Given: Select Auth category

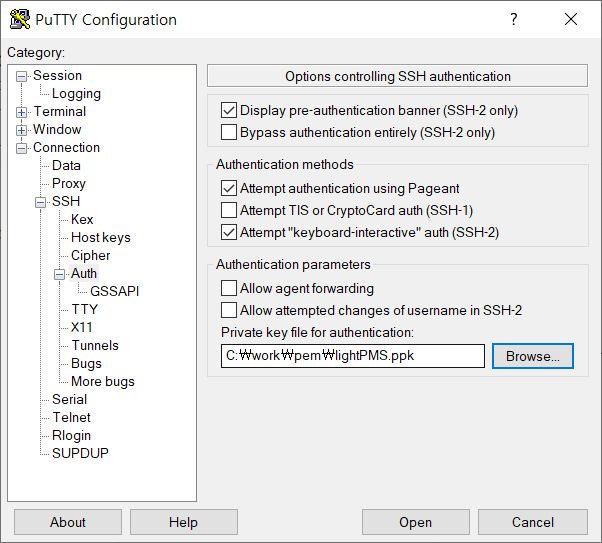Looking at the screenshot, I should pos(84,273).
